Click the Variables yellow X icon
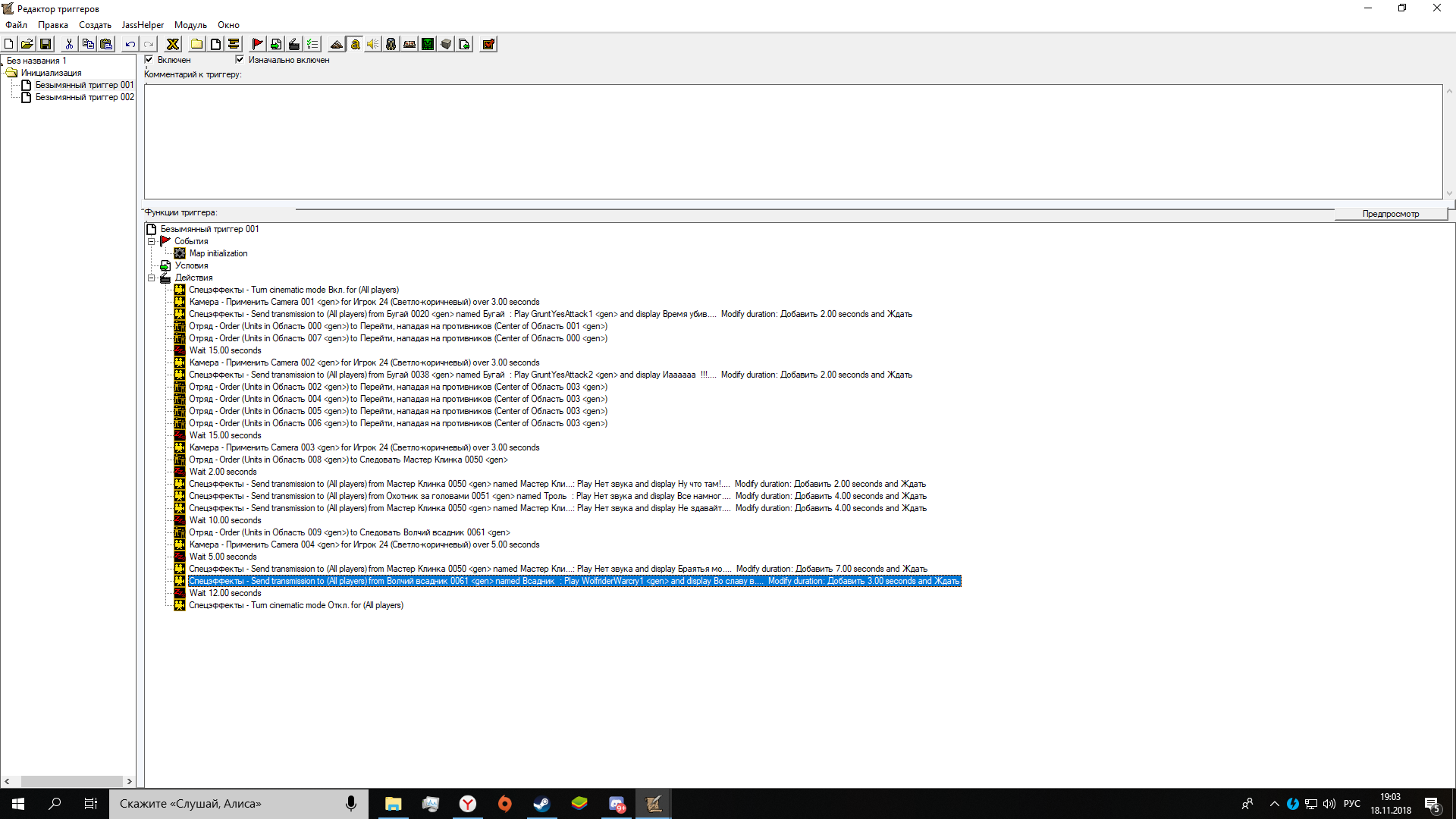This screenshot has width=1456, height=819. pyautogui.click(x=173, y=44)
